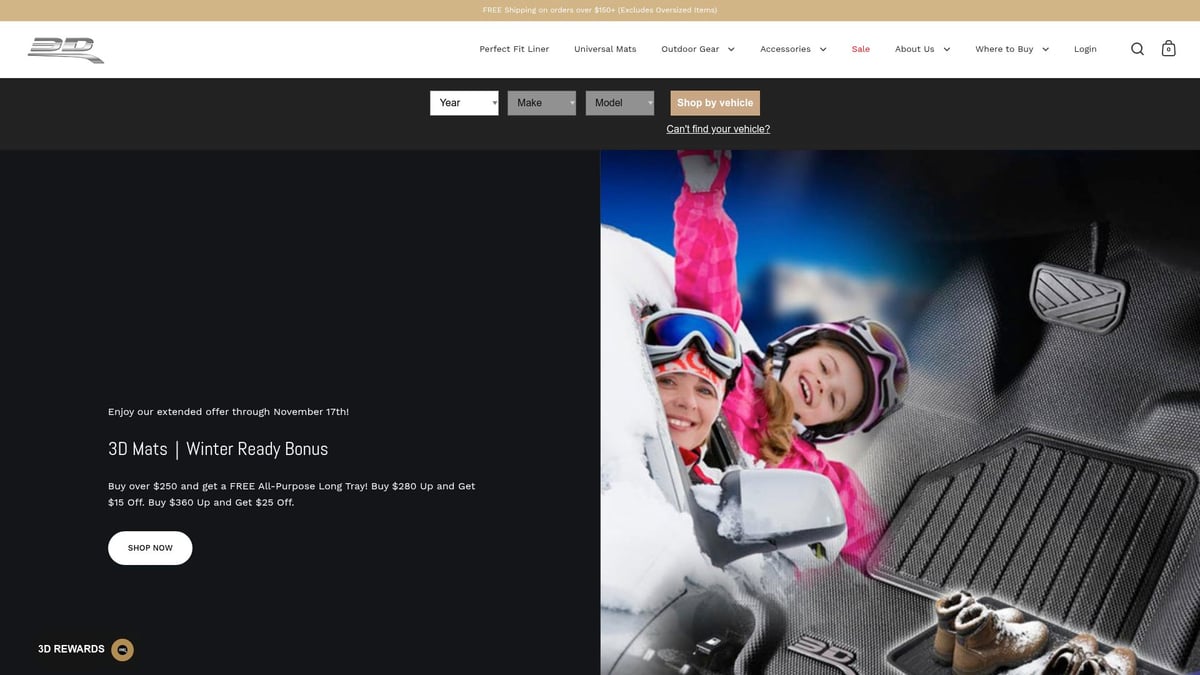This screenshot has width=1200, height=675.
Task: Open the Make dropdown
Action: [x=541, y=103]
